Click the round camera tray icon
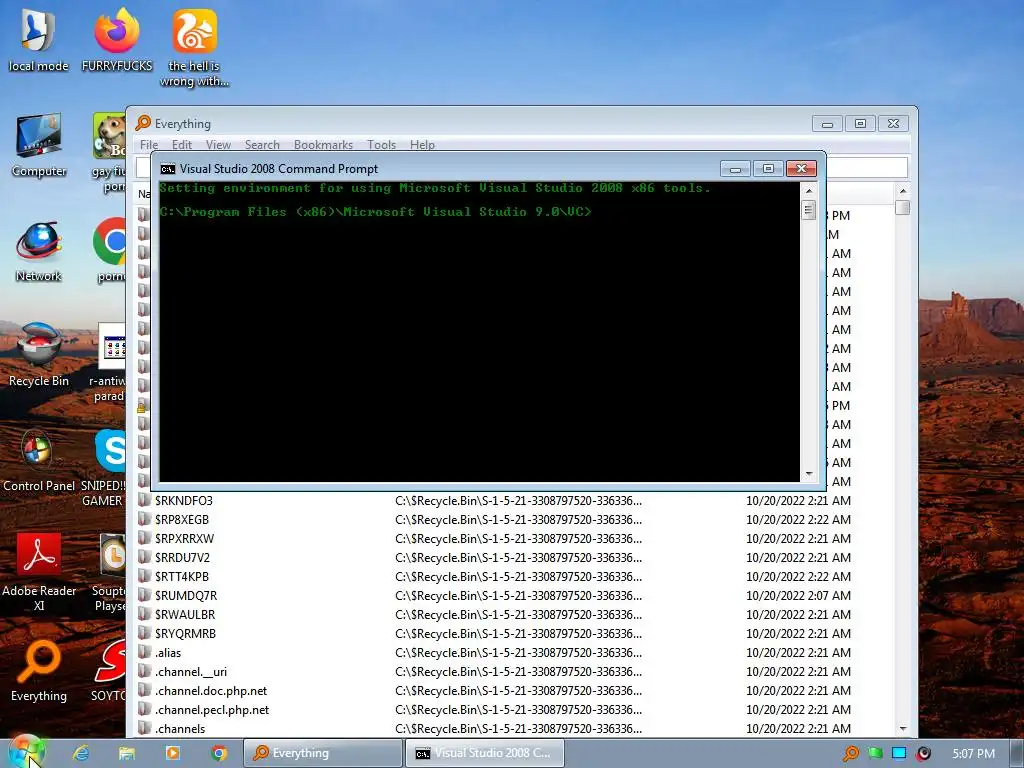The image size is (1024, 768). point(923,754)
